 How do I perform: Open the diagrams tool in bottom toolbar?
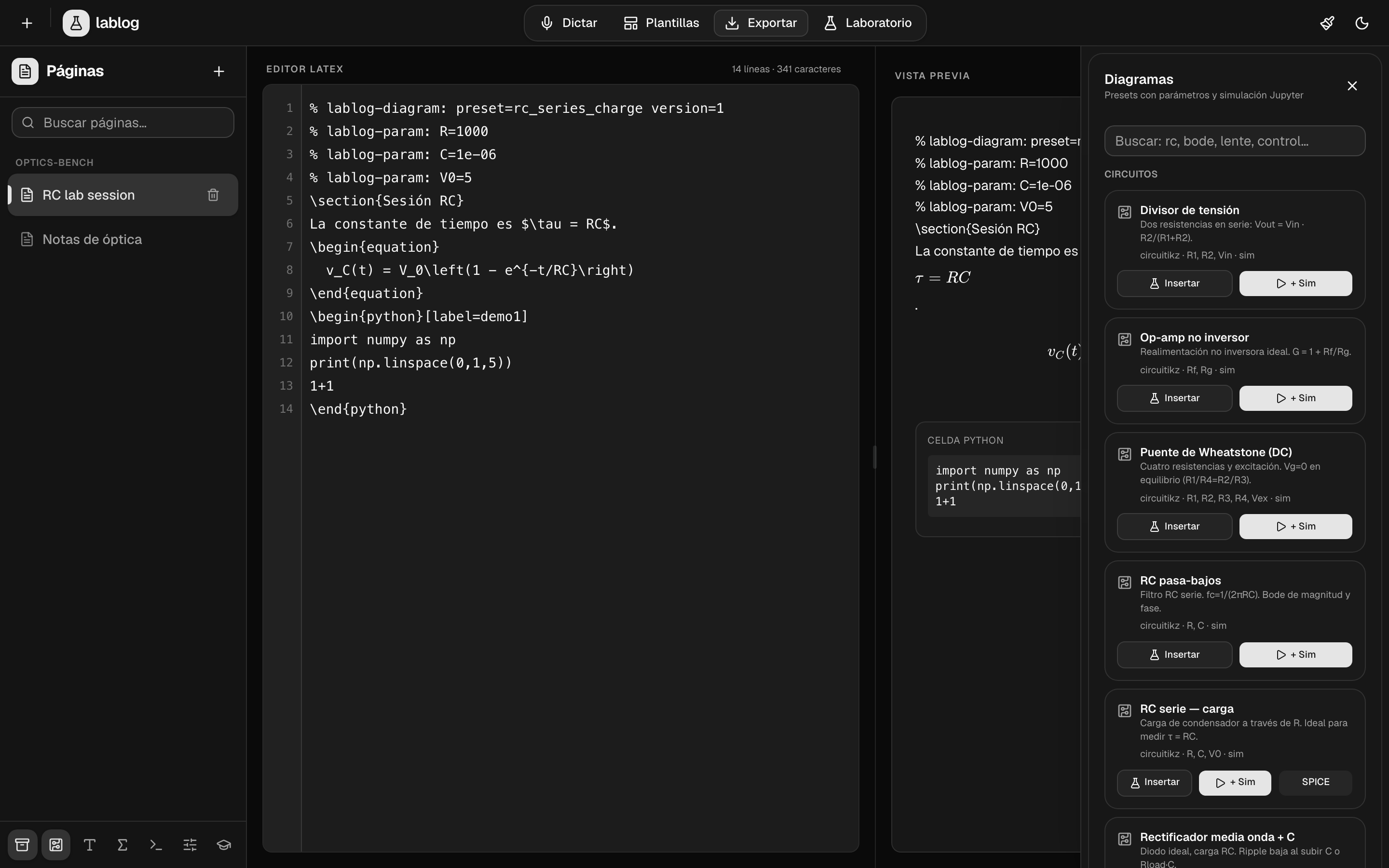coord(55,844)
